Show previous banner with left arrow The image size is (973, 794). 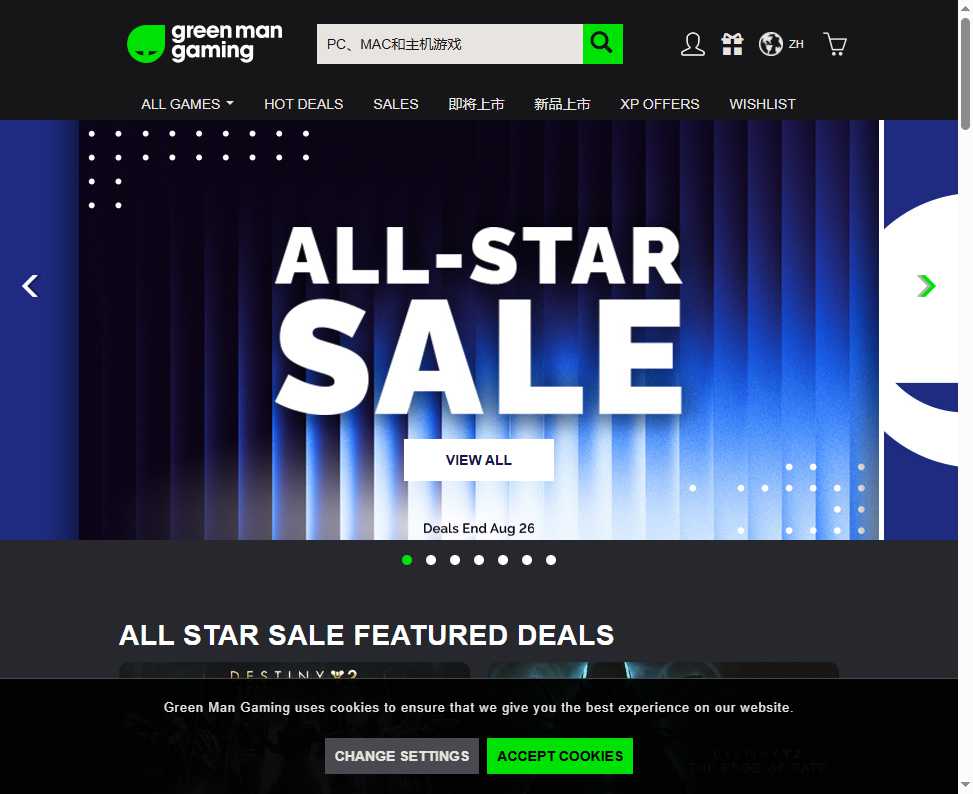(x=30, y=286)
